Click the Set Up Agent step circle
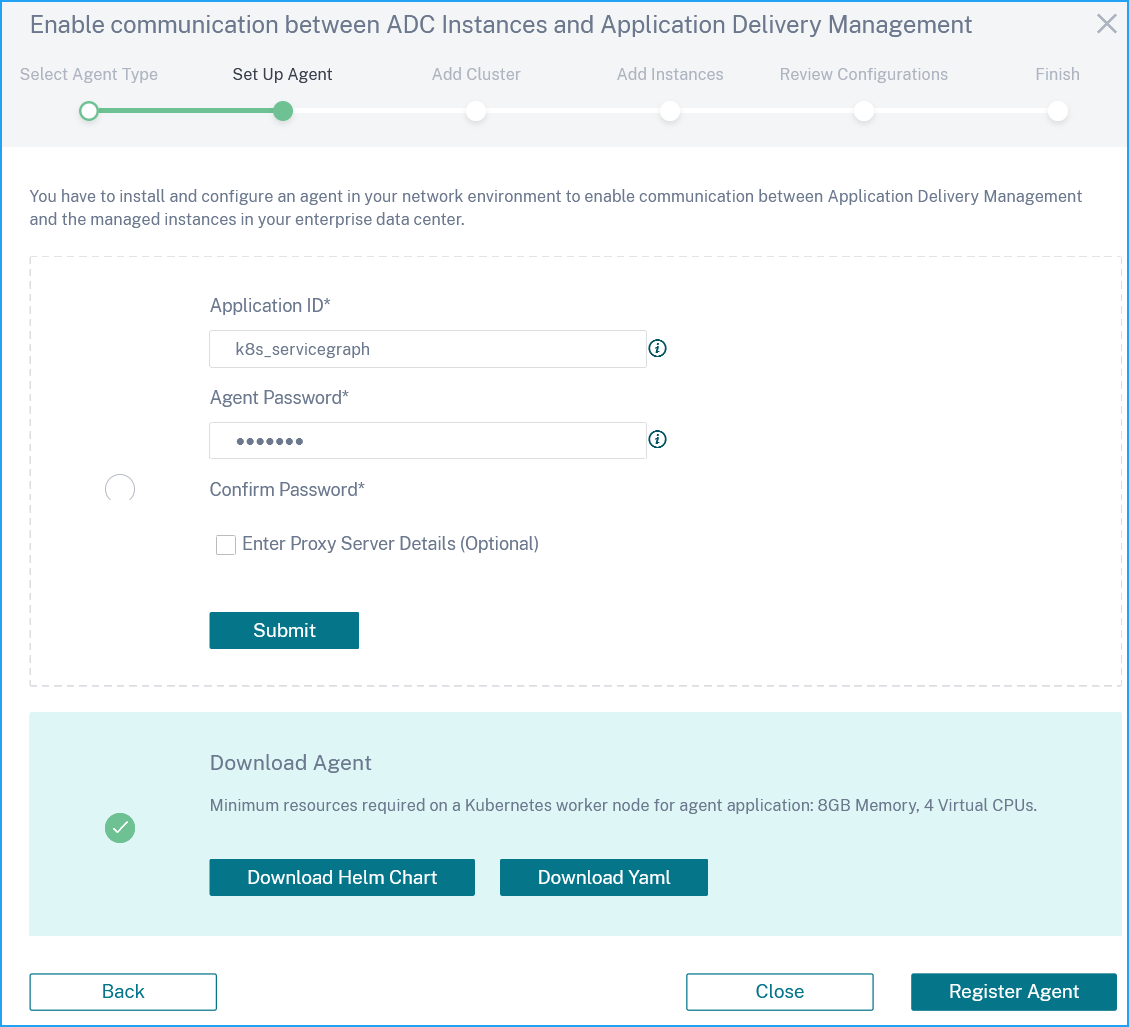This screenshot has height=1027, width=1129. point(283,111)
